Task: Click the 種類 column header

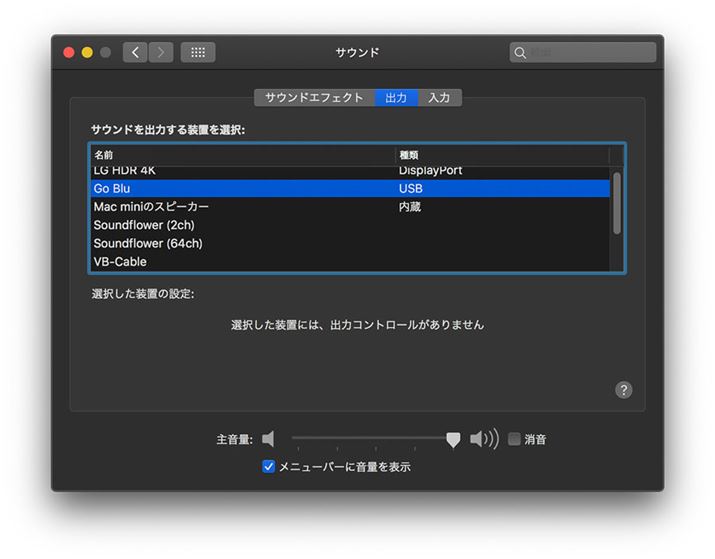Action: tap(502, 155)
